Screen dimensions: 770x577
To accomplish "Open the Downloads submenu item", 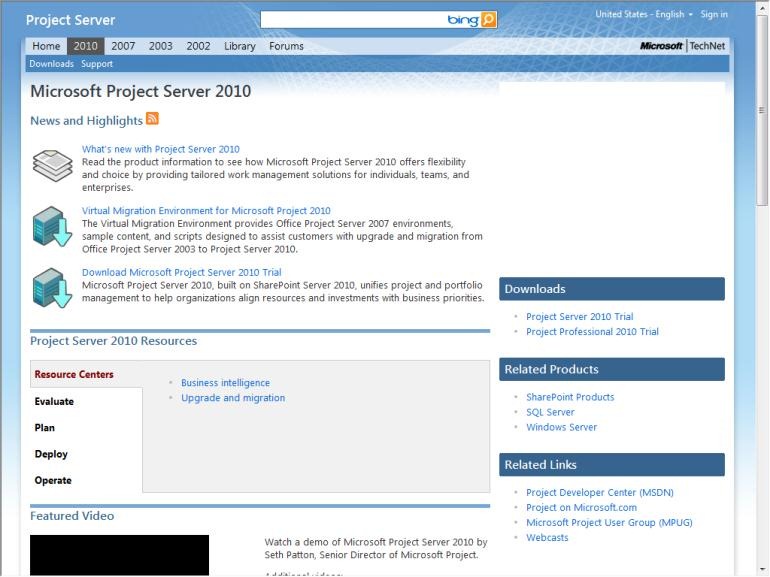I will [51, 64].
